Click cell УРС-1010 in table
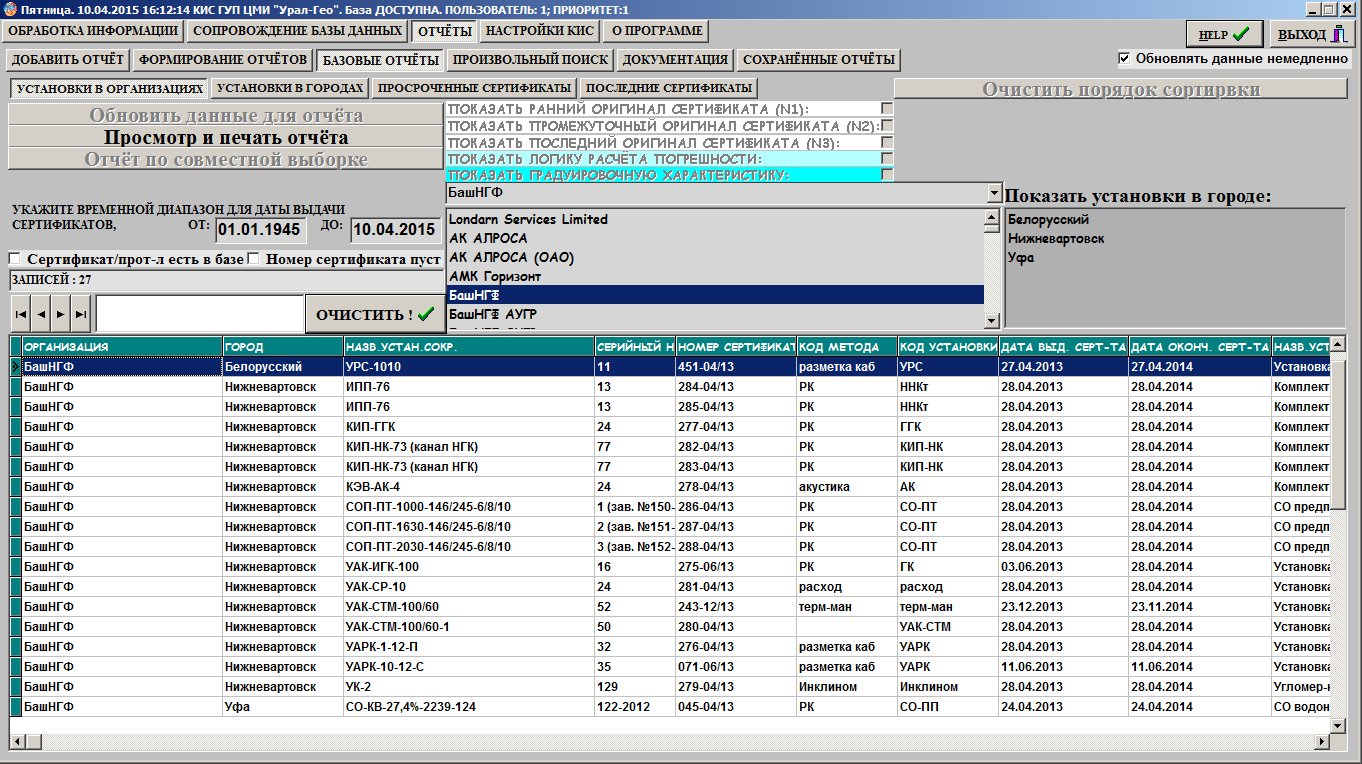 click(x=468, y=367)
